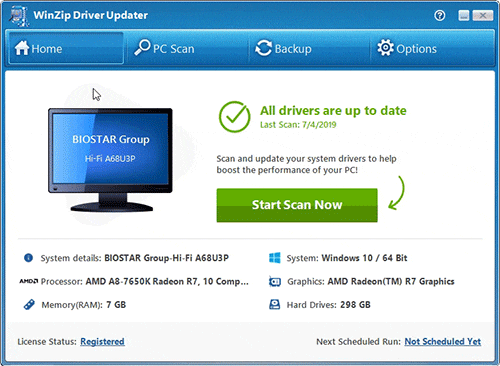Click the Windows logo icon by System
Screen dimensions: 500x366
coord(275,258)
